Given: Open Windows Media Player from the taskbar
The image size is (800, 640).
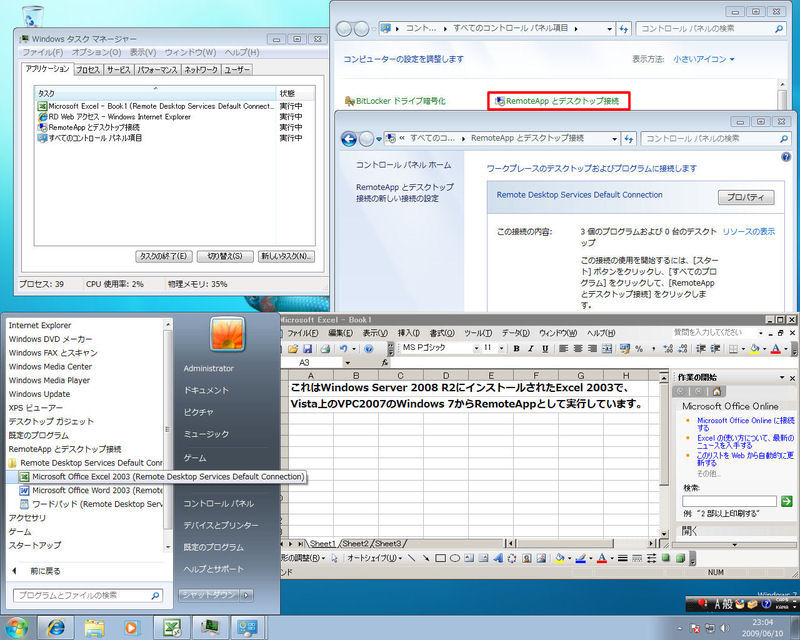Looking at the screenshot, I should click(132, 627).
